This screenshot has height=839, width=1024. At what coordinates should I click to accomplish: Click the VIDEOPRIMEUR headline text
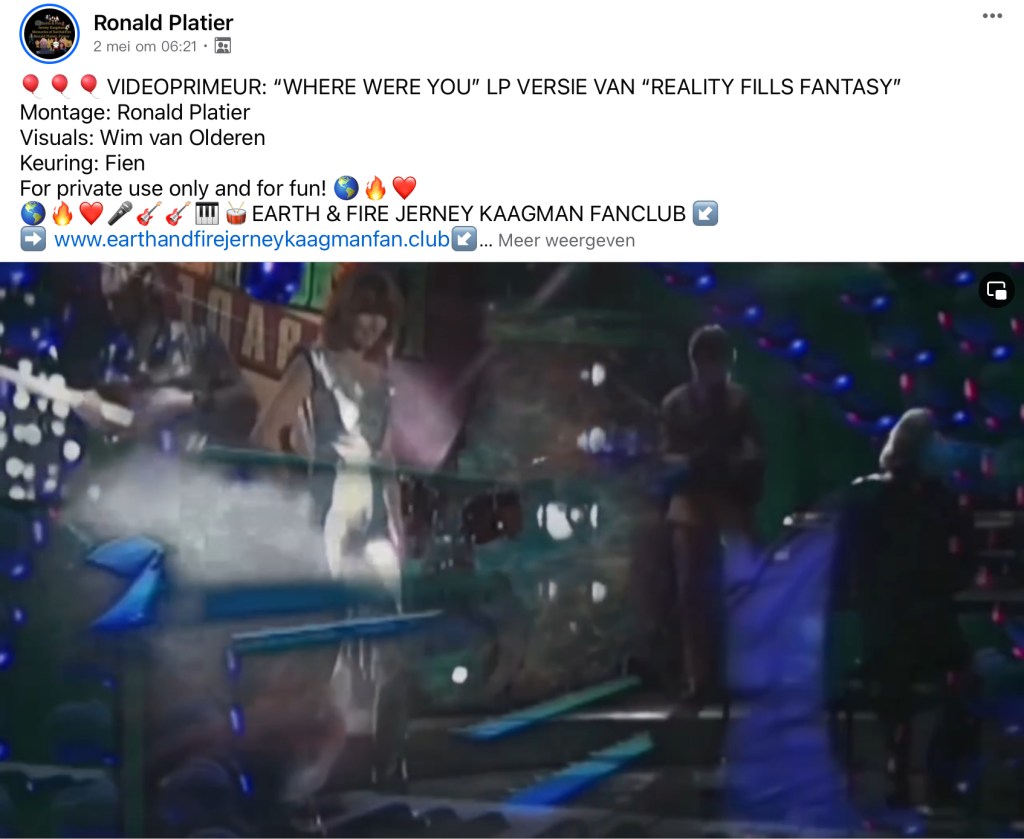click(x=504, y=87)
